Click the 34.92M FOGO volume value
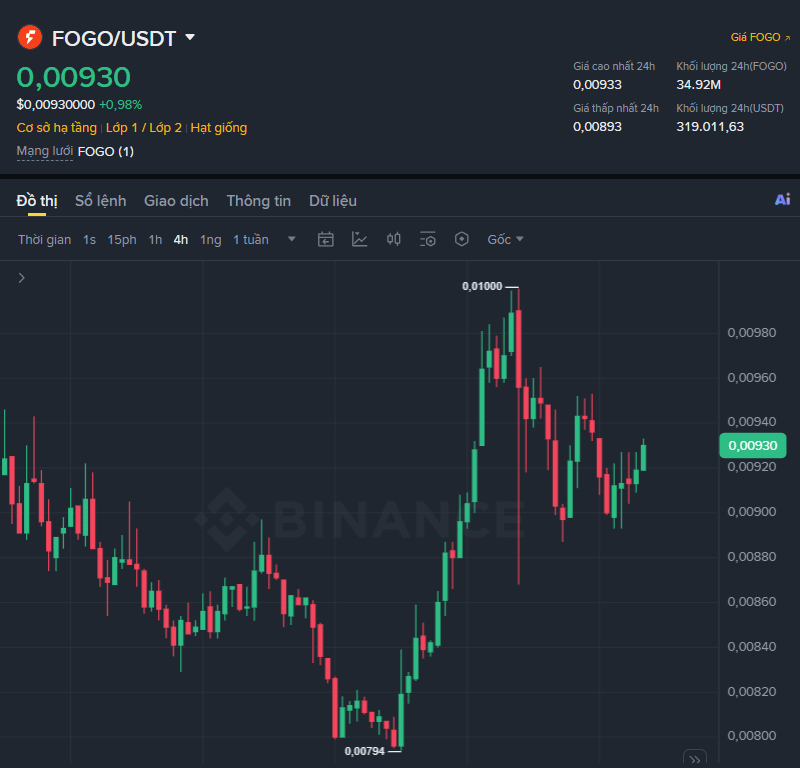This screenshot has width=800, height=768. tap(698, 85)
